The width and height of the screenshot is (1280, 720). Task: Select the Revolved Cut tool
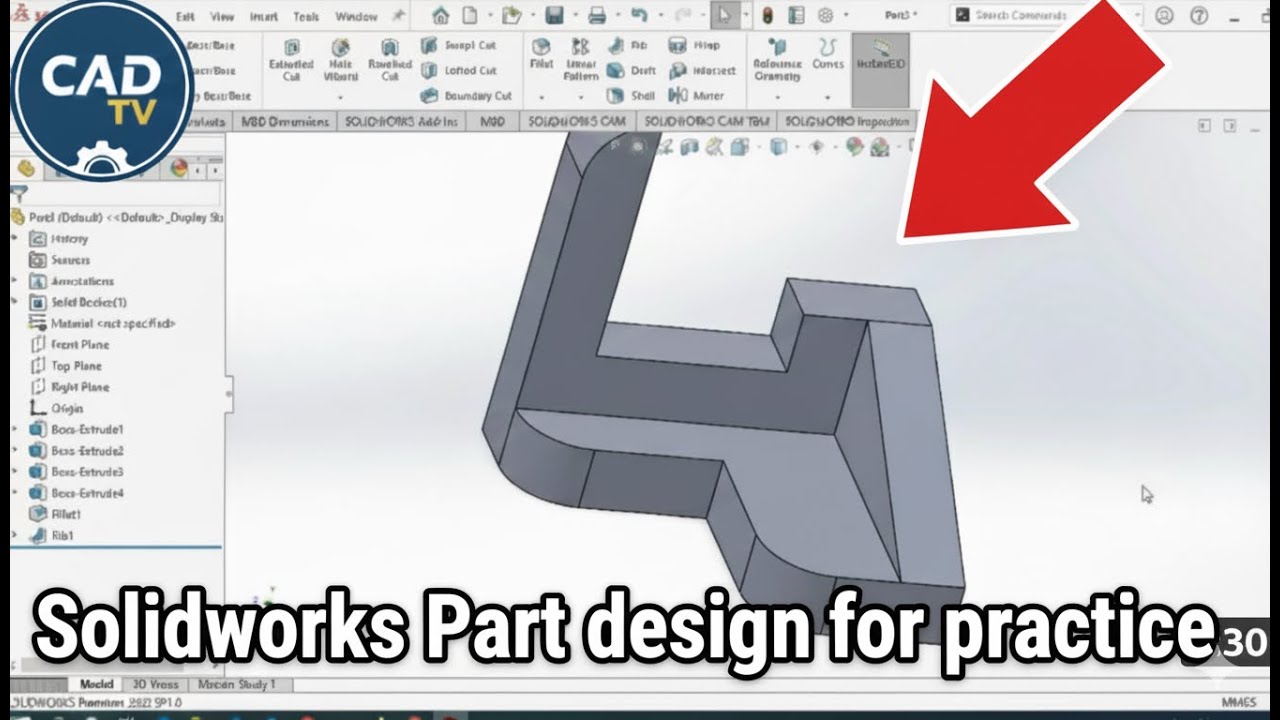[x=390, y=60]
